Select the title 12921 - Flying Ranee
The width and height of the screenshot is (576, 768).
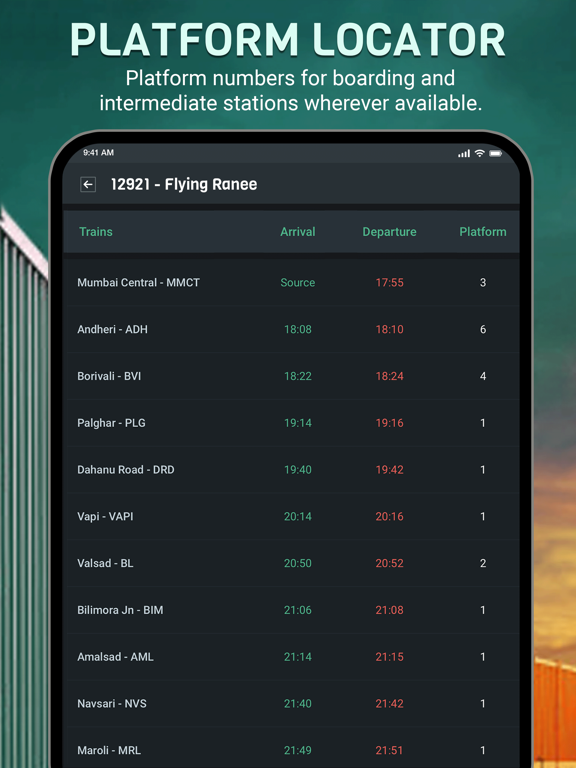click(184, 185)
